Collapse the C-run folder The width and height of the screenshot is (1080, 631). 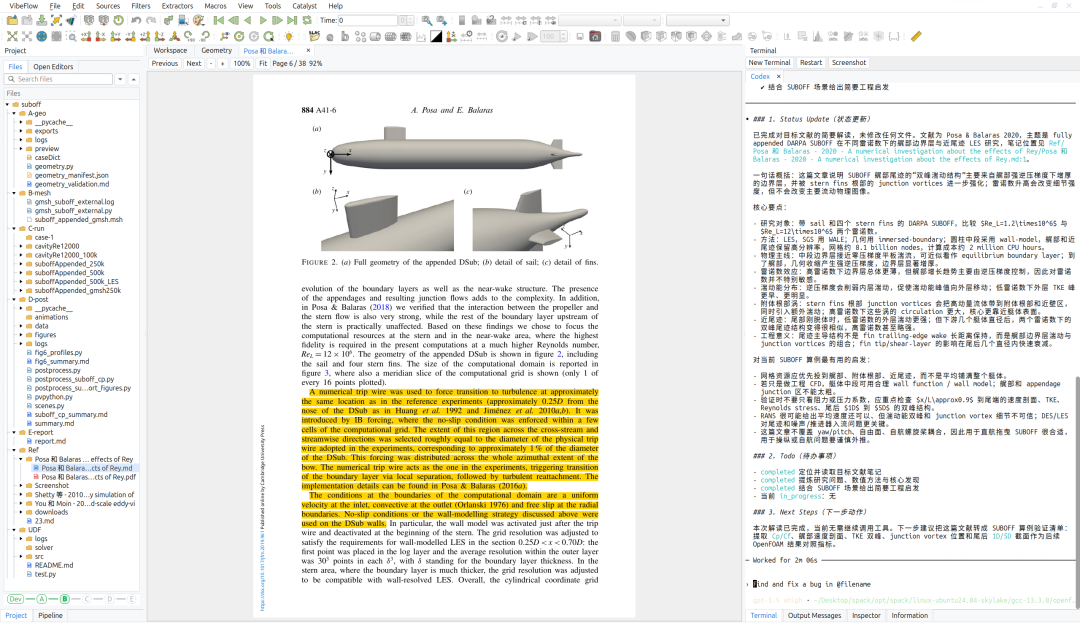pyautogui.click(x=14, y=229)
